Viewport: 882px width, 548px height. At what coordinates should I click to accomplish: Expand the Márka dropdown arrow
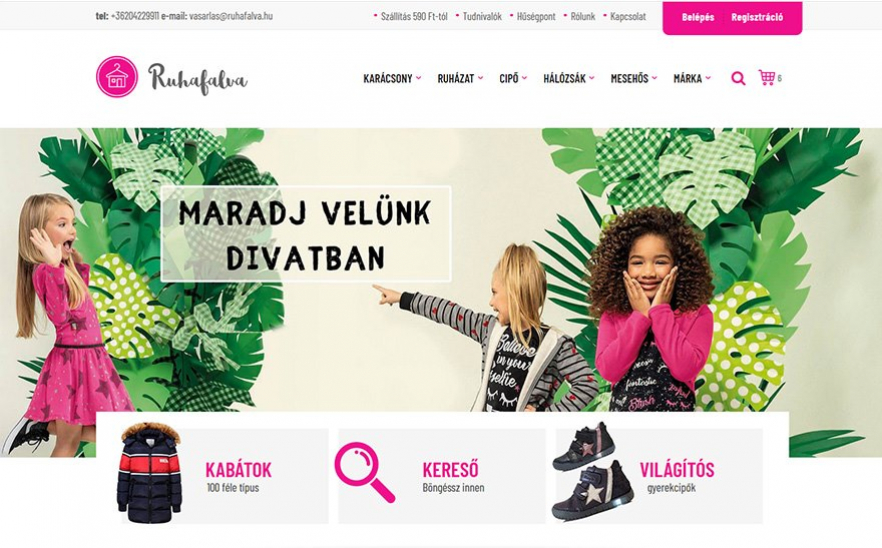tap(708, 78)
